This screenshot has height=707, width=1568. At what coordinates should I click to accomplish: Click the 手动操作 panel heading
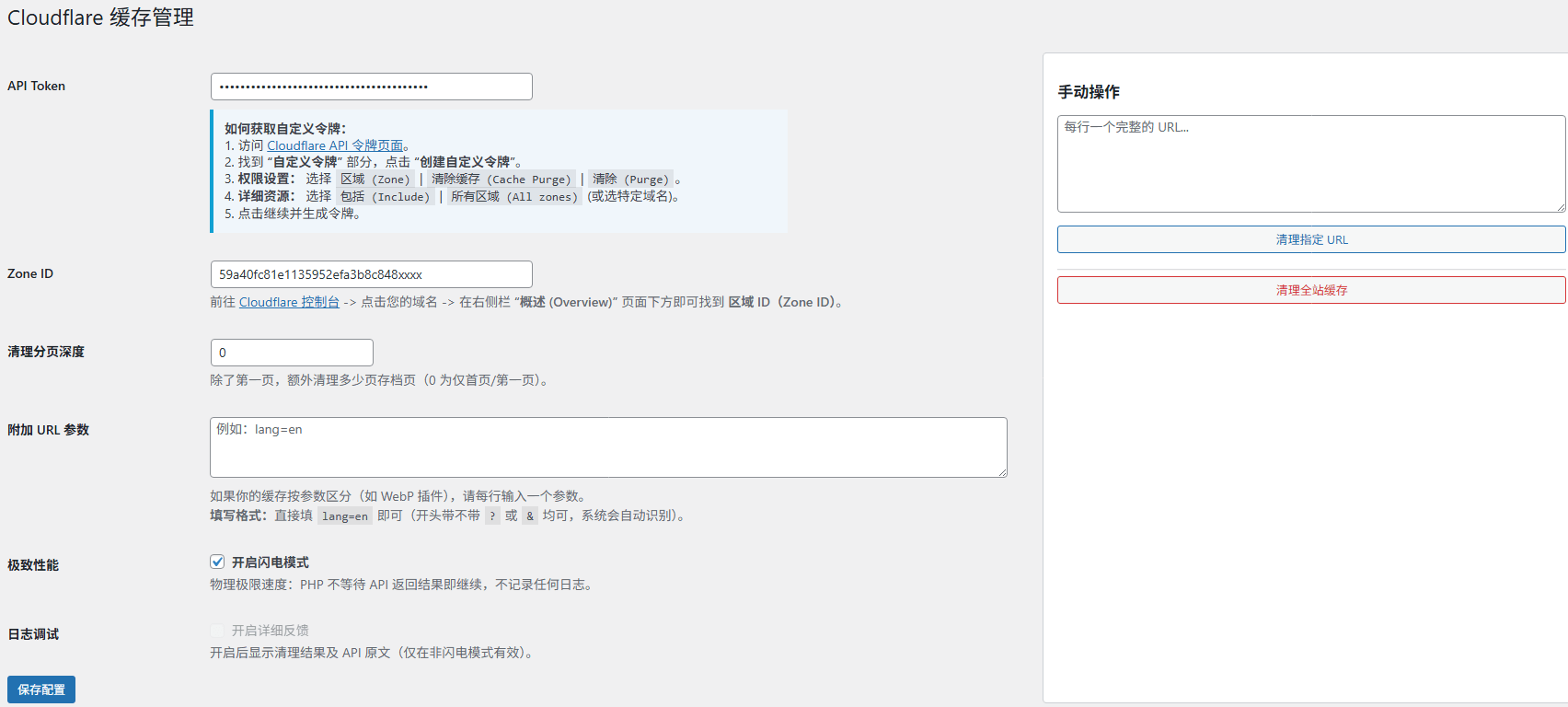coord(1089,92)
